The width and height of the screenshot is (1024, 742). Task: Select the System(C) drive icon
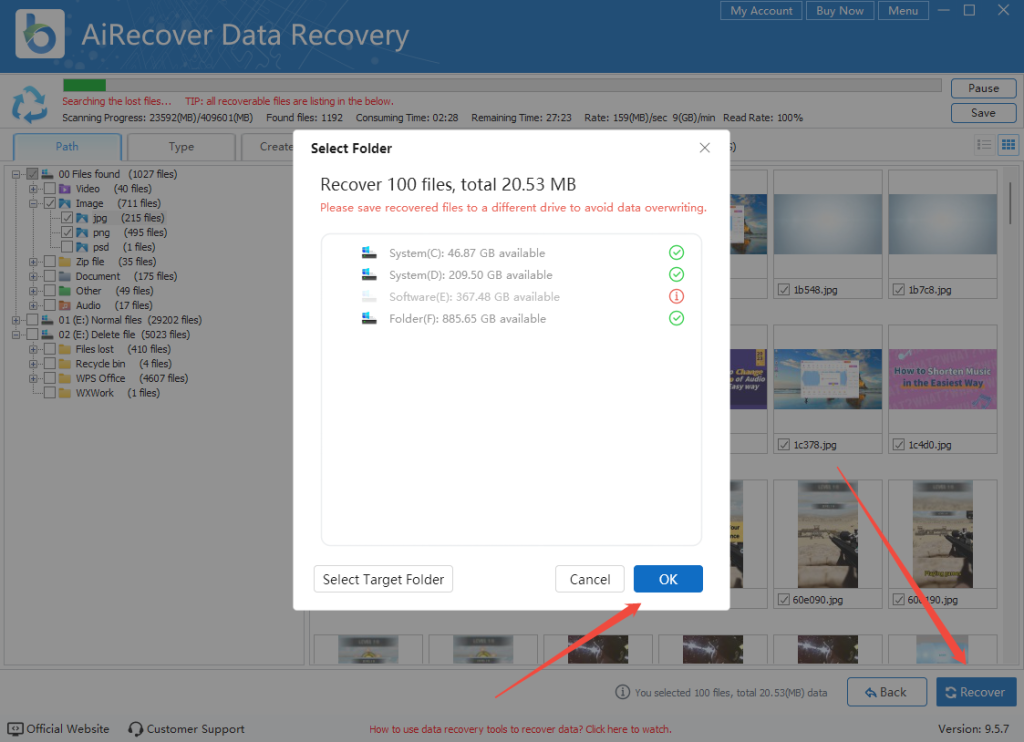(x=369, y=253)
